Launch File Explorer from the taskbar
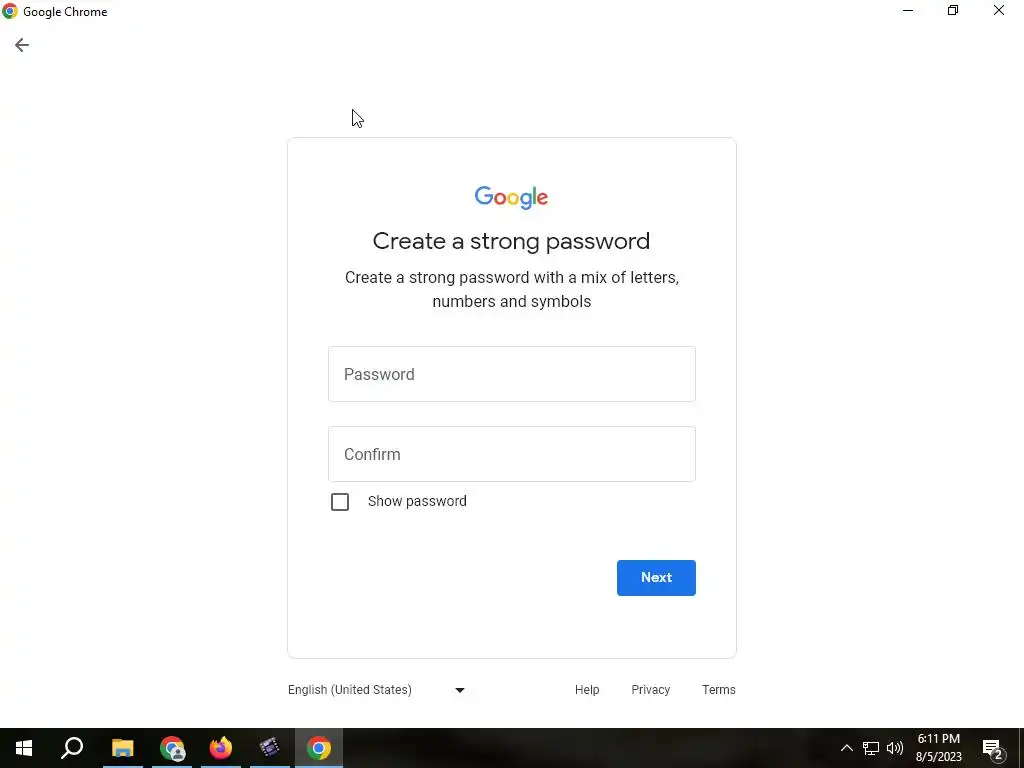 pyautogui.click(x=122, y=748)
